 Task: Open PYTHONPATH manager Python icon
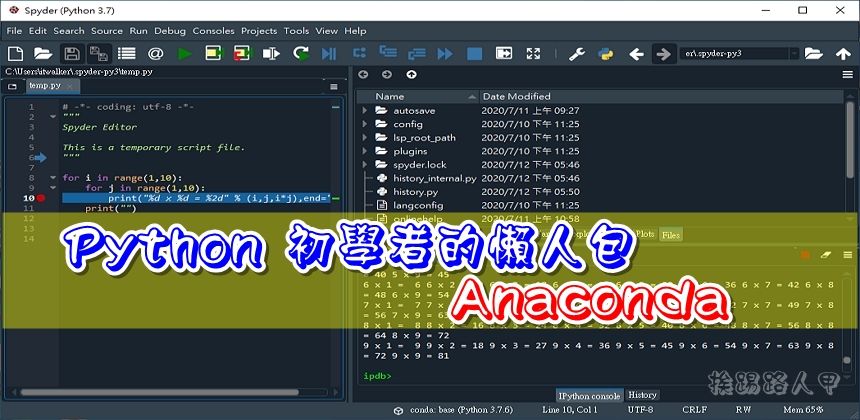[606, 54]
